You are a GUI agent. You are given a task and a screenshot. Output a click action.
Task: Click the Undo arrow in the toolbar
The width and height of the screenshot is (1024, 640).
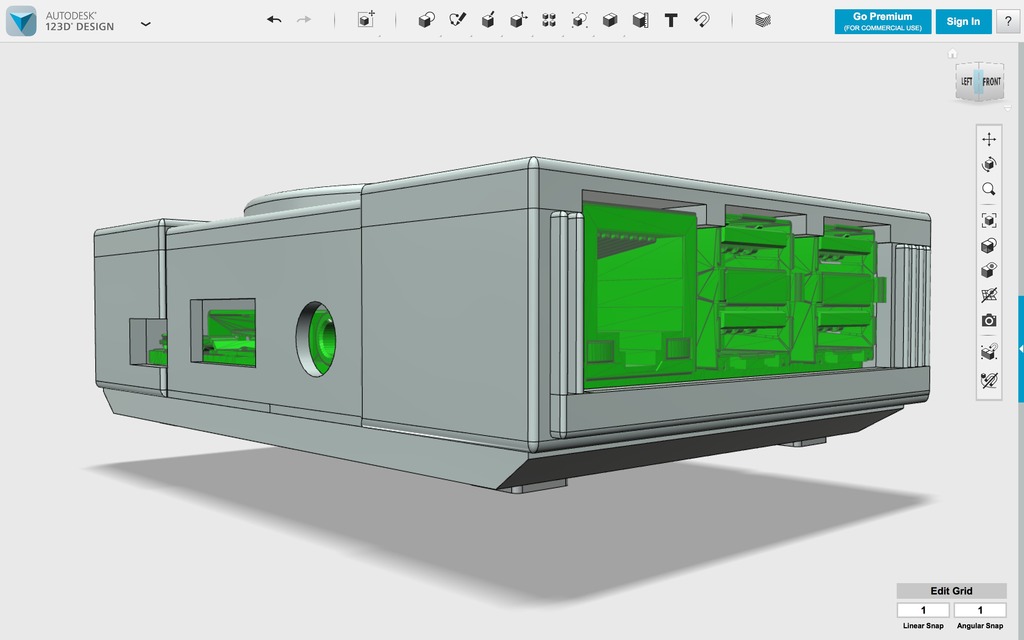[274, 20]
